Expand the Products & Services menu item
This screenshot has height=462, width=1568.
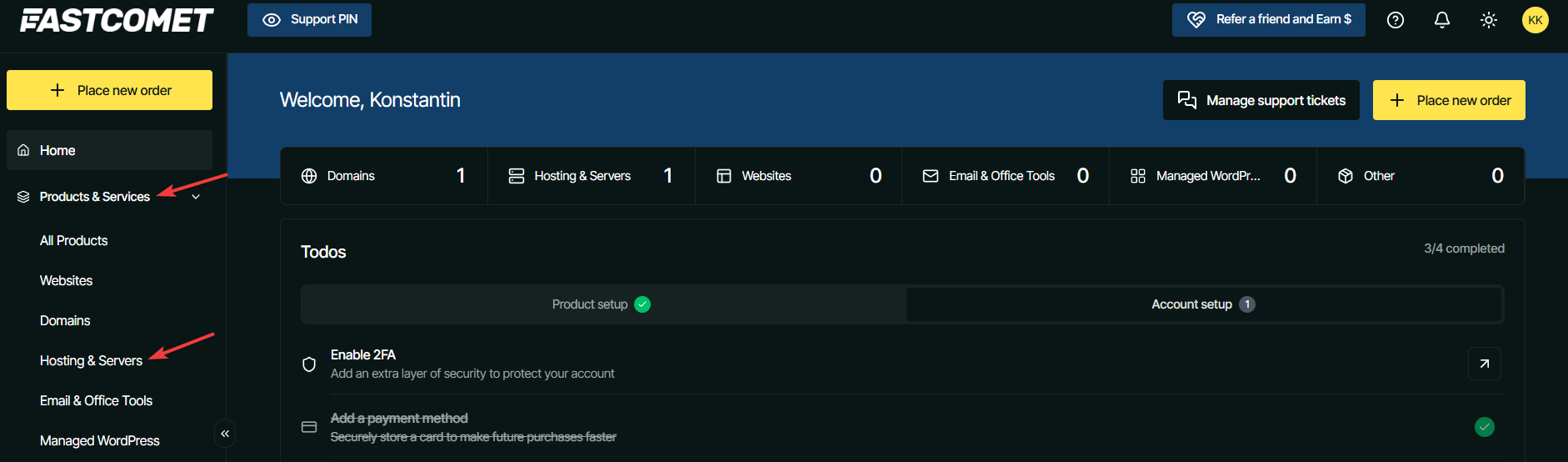tap(94, 197)
